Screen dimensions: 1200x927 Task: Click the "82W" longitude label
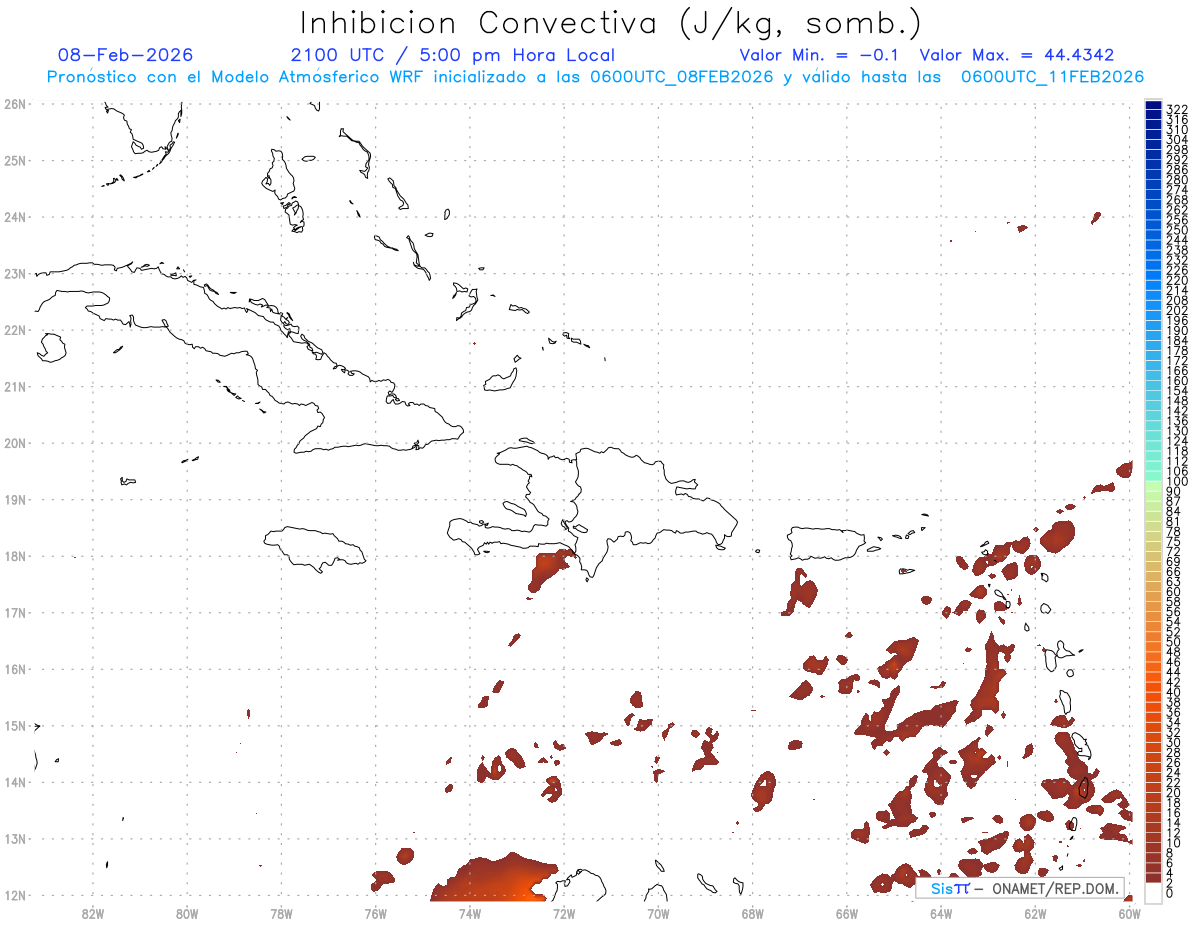point(93,912)
